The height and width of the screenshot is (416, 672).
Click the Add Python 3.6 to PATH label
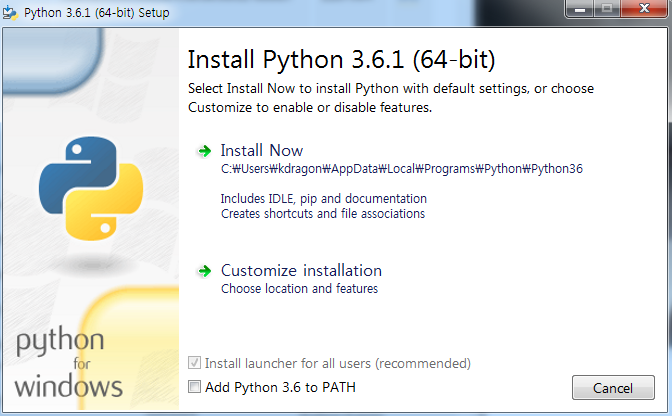[x=280, y=387]
